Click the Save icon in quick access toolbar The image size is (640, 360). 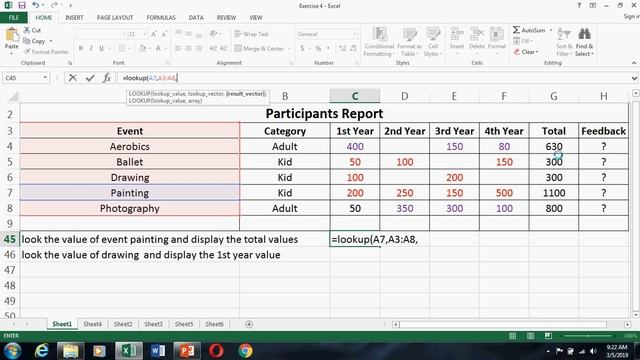(x=22, y=5)
